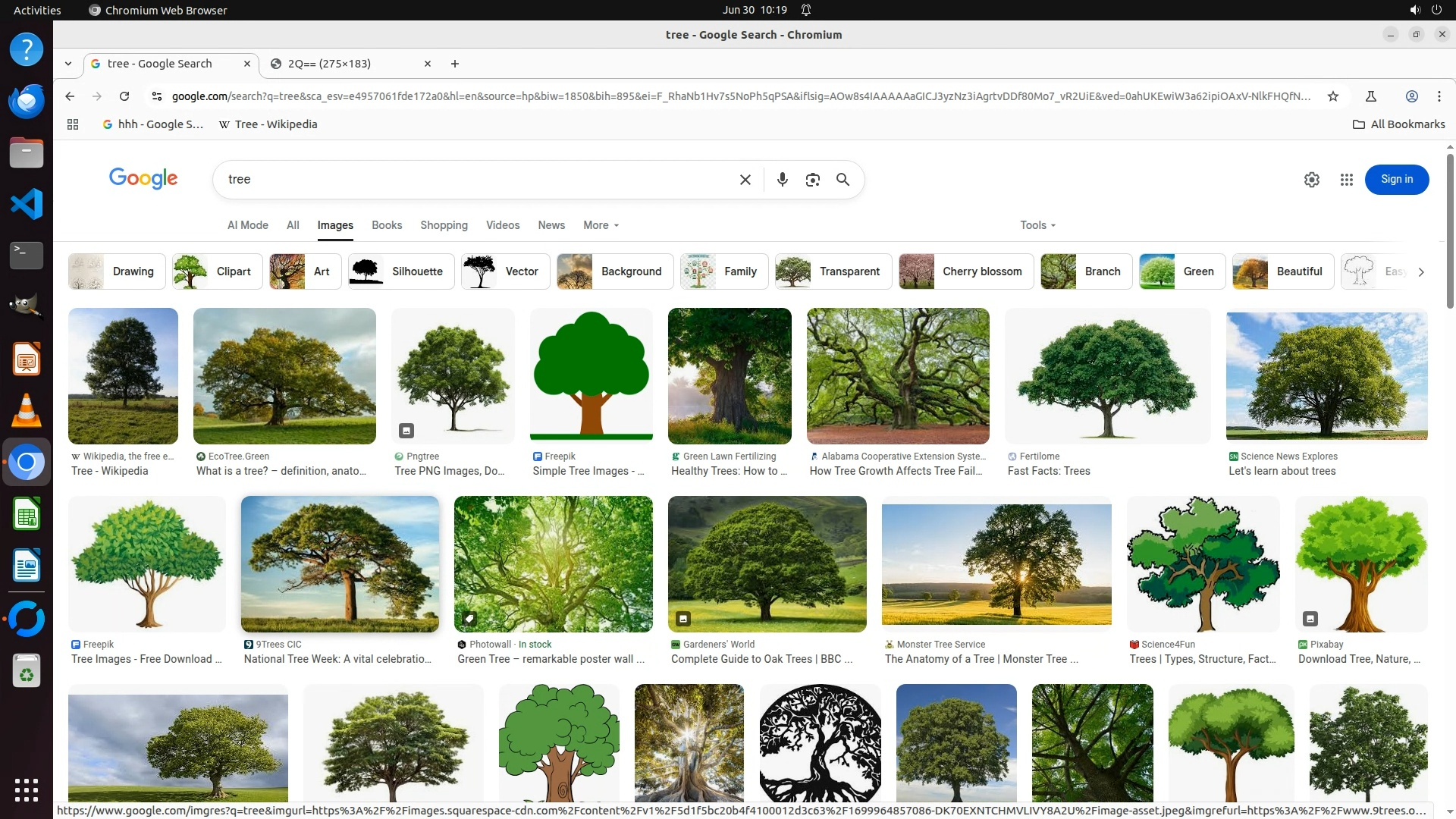This screenshot has height=819, width=1456.
Task: Select the Silhouette filter chip
Action: (x=401, y=271)
